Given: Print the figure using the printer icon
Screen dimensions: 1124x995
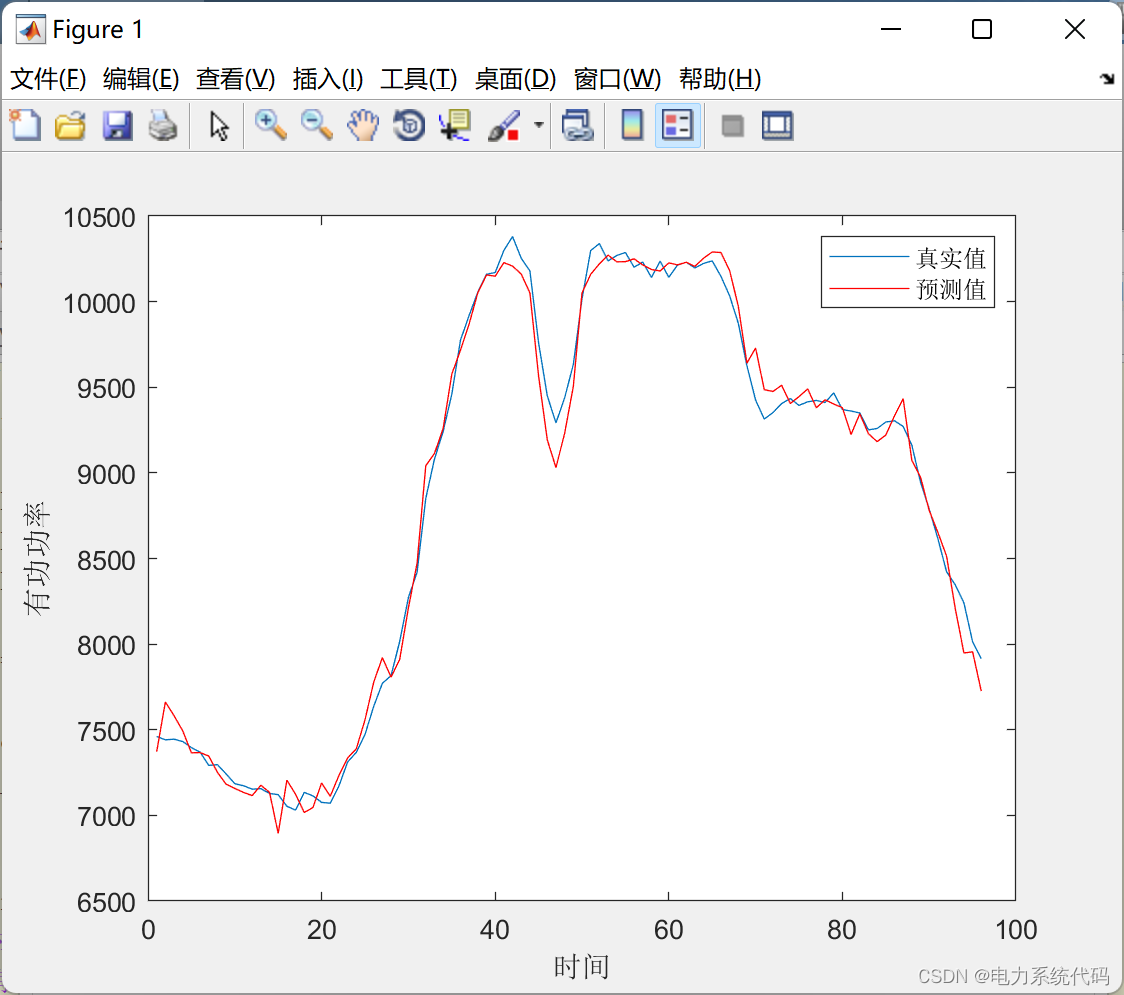Looking at the screenshot, I should pos(163,126).
